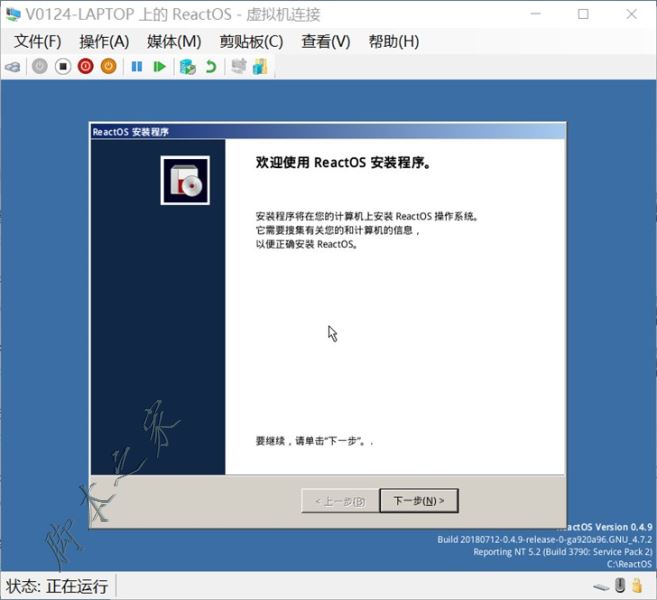Open the 帮助(H) menu
Viewport: 657px width, 600px height.
pyautogui.click(x=394, y=41)
